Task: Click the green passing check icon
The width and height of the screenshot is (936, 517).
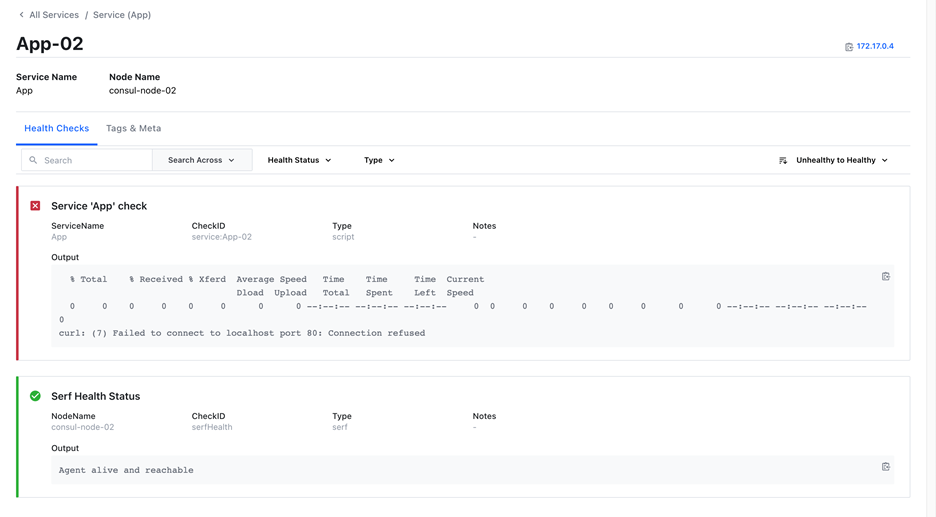Action: 35,396
